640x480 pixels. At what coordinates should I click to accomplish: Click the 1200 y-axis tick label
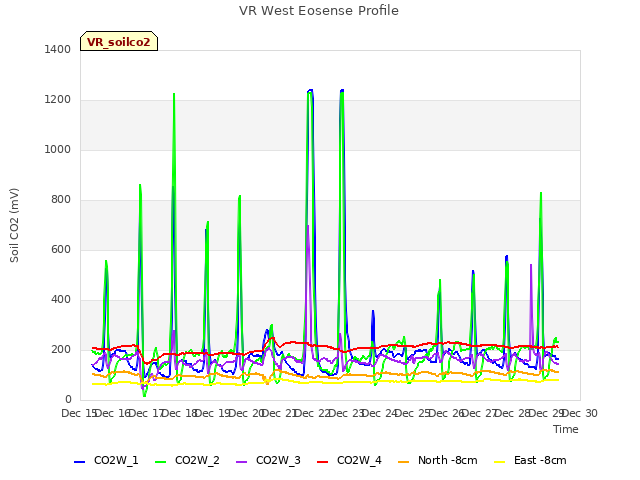coord(58,100)
